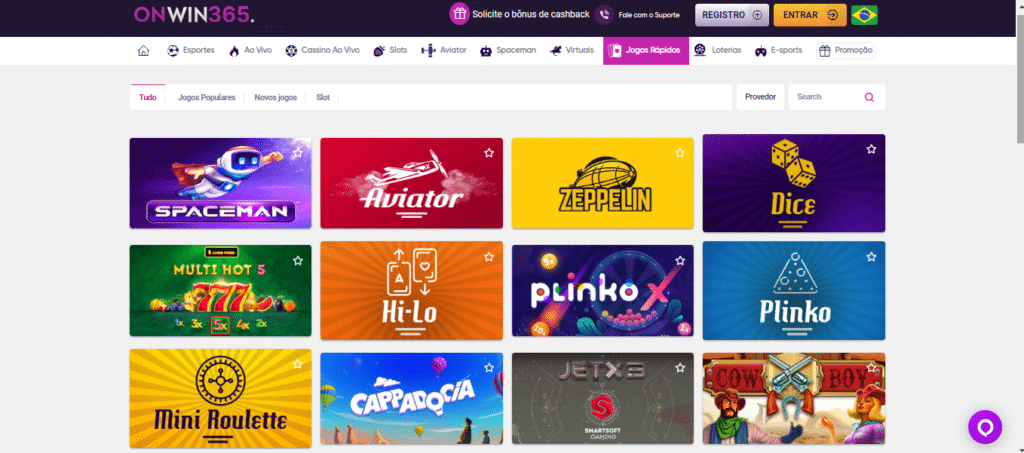Image resolution: width=1024 pixels, height=453 pixels.
Task: Favorite Multi Hot 5 with its star
Action: tap(298, 260)
